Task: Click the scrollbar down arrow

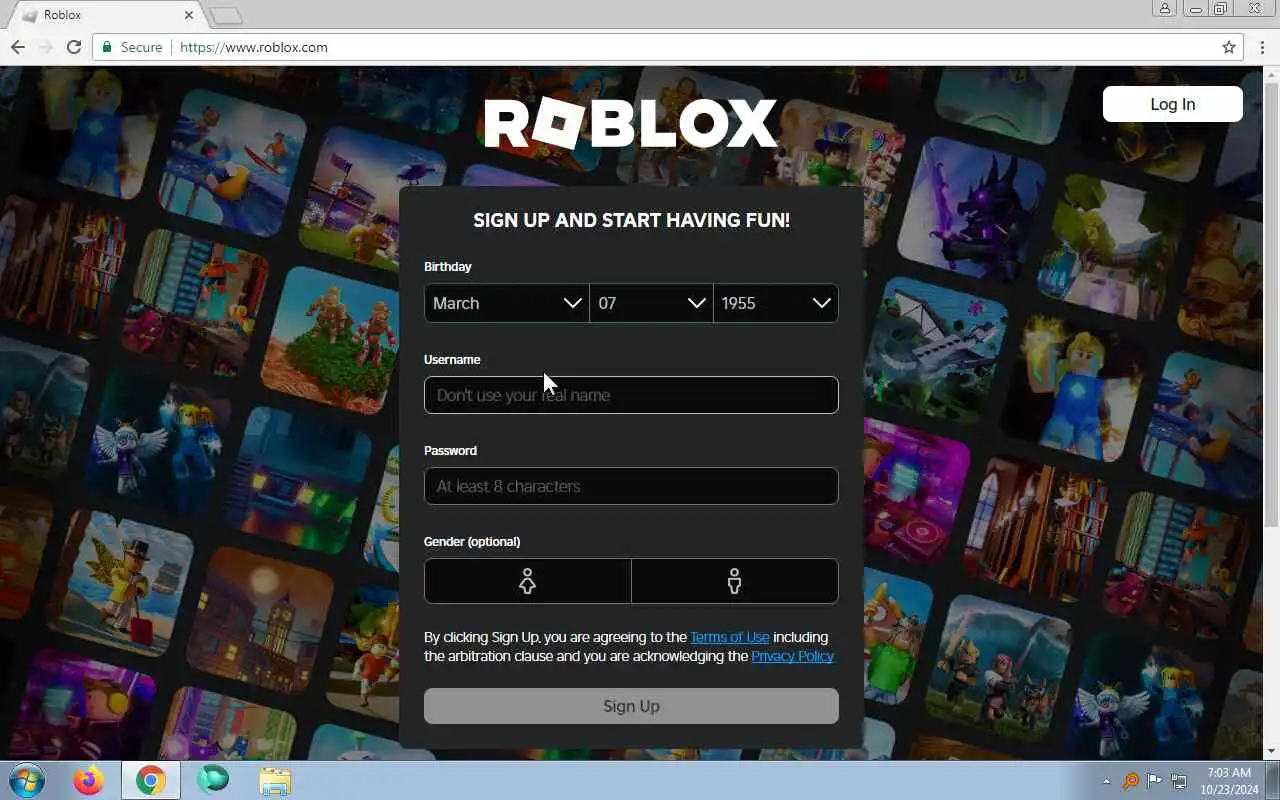Action: click(1272, 751)
